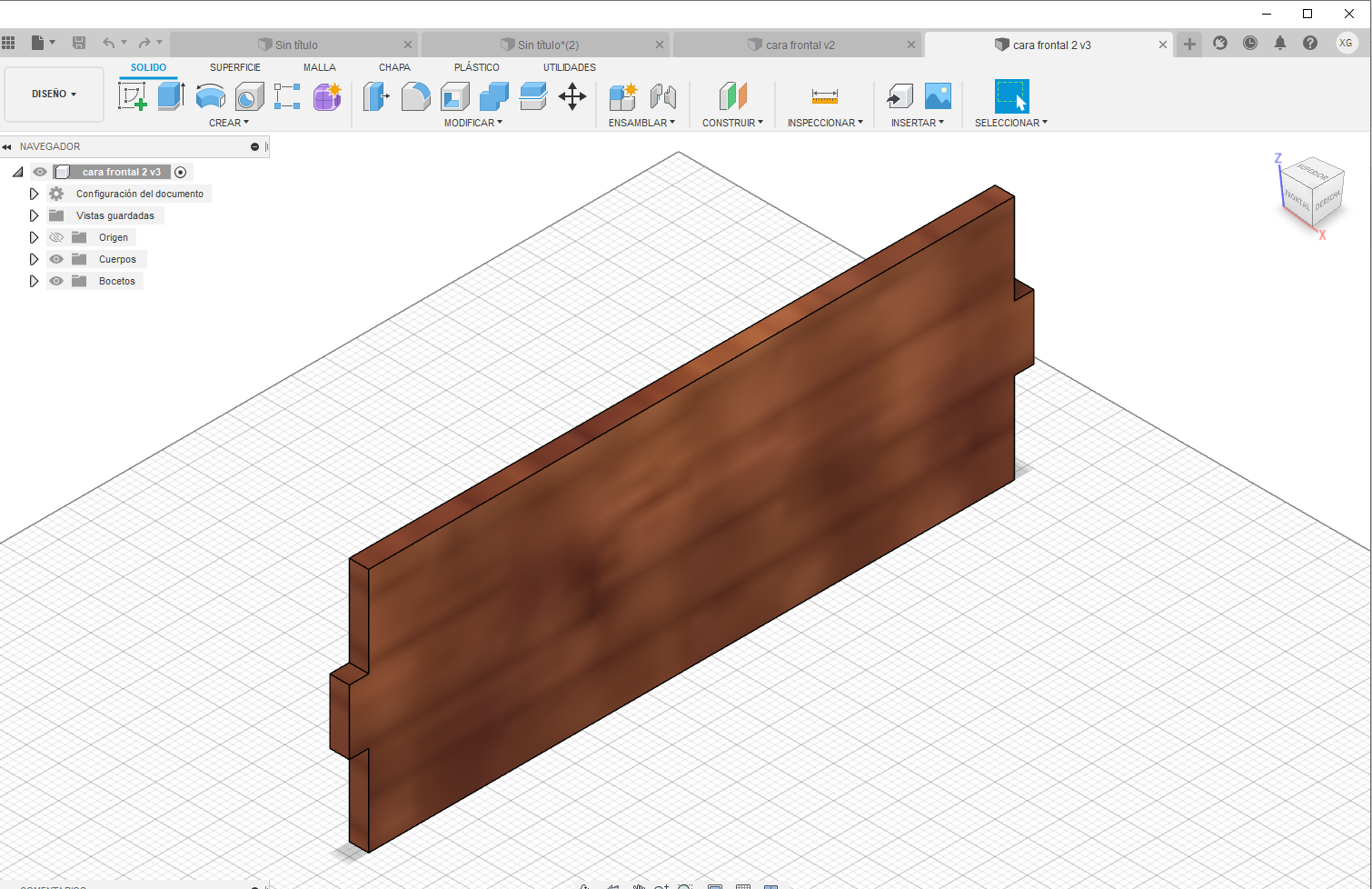Undo the last action

tap(109, 43)
